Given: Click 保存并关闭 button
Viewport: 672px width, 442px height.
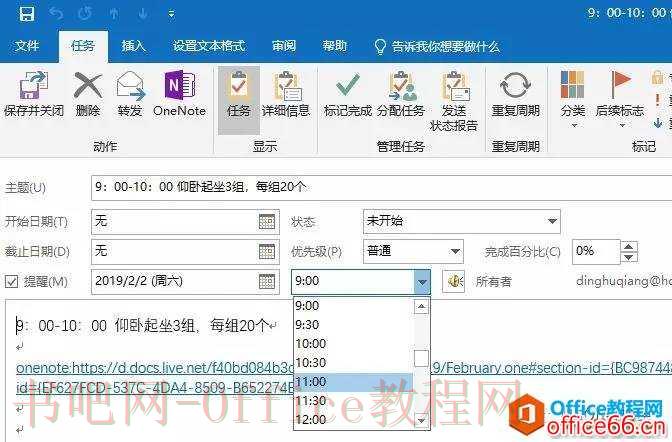Looking at the screenshot, I should pos(33,94).
